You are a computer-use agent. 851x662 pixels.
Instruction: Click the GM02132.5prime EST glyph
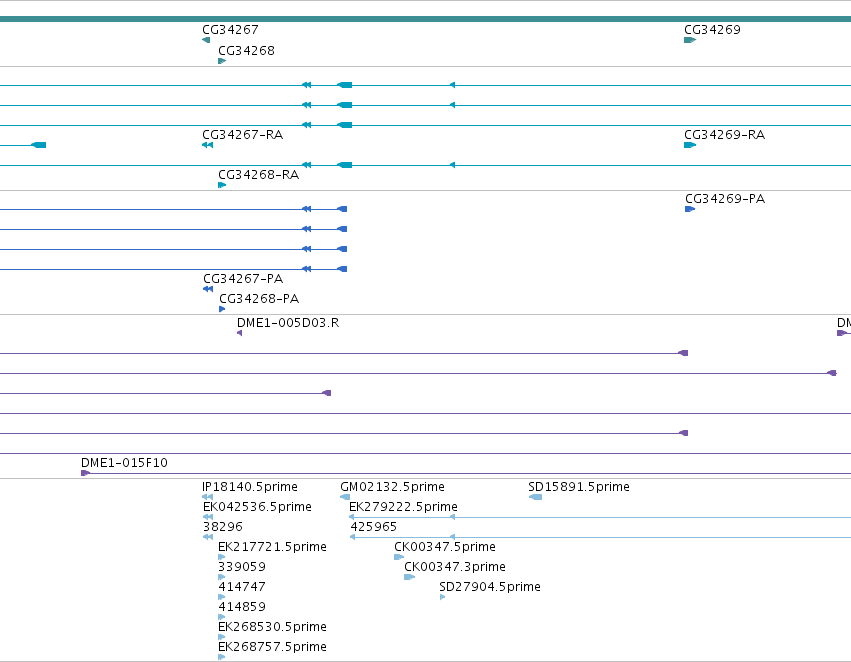(x=345, y=497)
